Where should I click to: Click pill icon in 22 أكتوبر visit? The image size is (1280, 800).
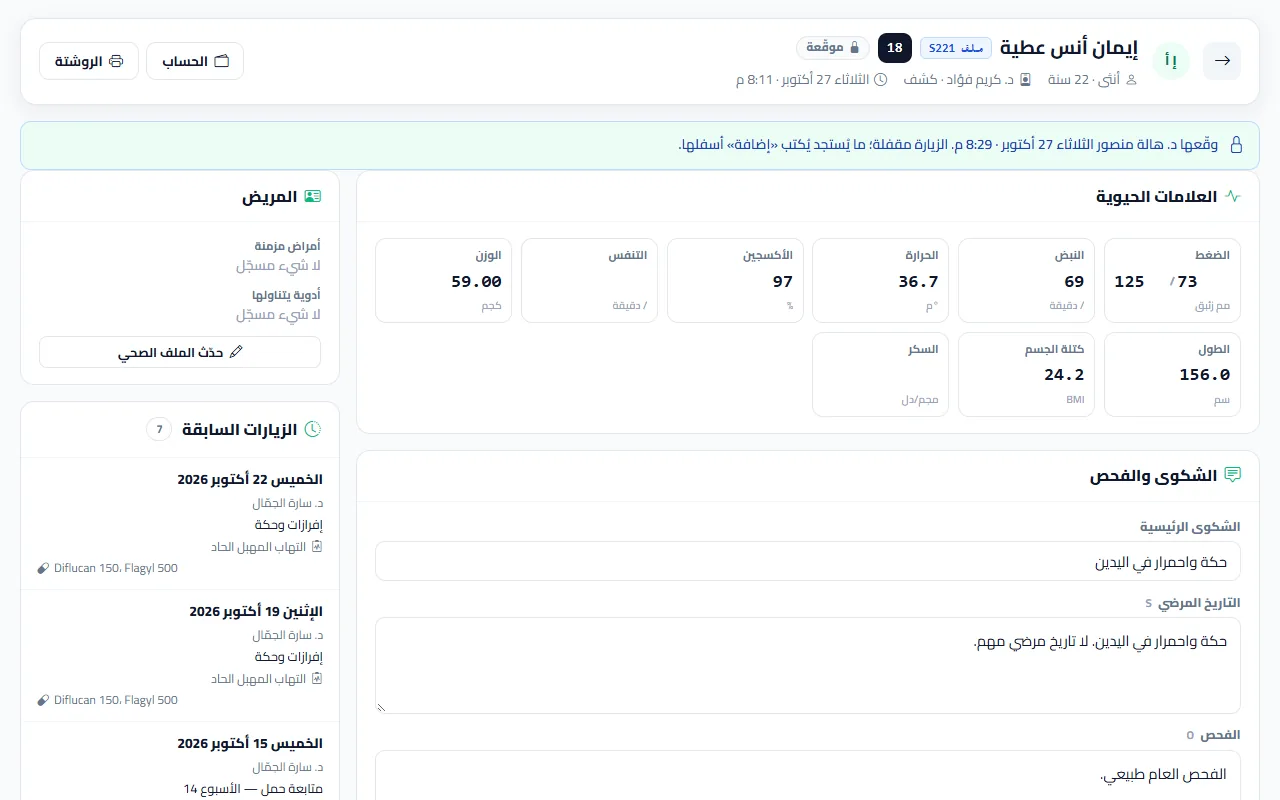click(43, 568)
